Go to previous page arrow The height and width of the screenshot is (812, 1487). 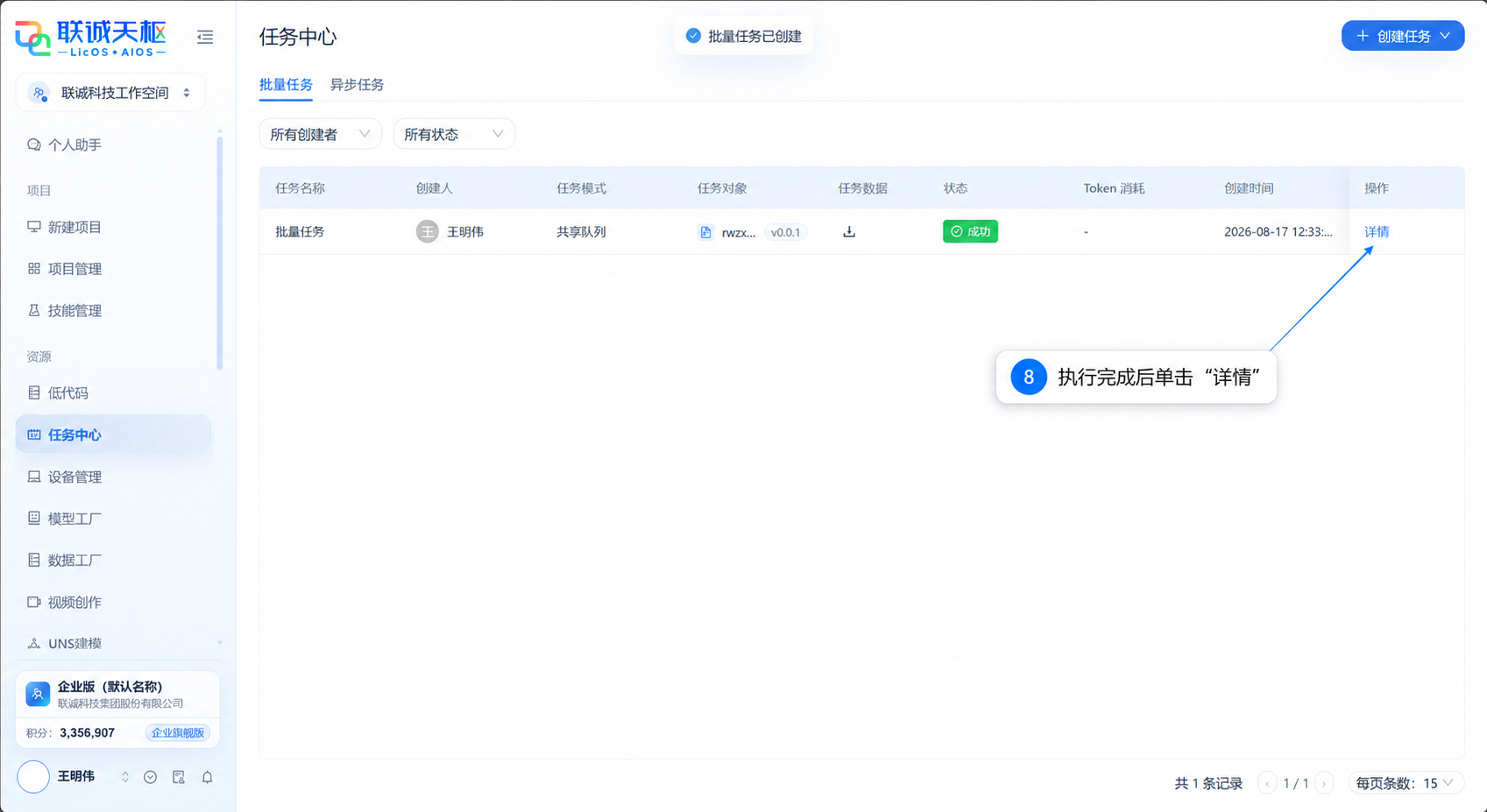1267,783
